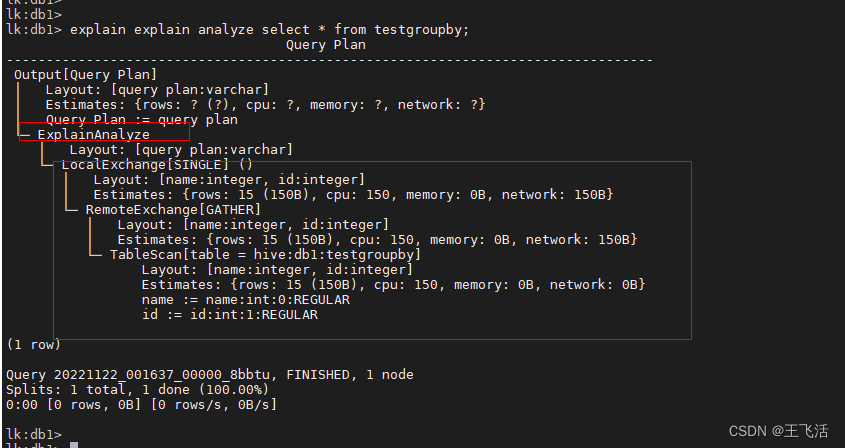Click the dashed separator under Query Plan
This screenshot has width=845, height=448.
[330, 60]
